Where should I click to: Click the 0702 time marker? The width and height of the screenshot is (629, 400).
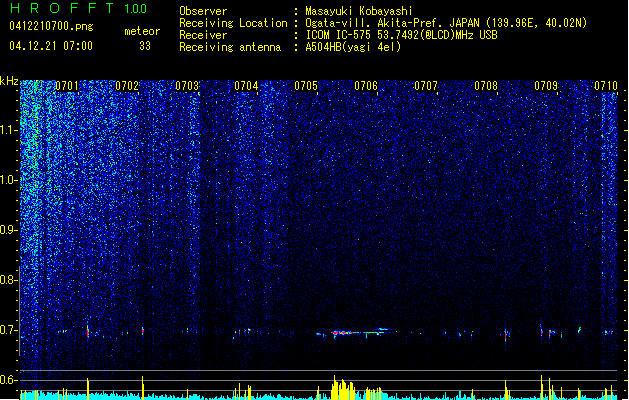(x=127, y=86)
